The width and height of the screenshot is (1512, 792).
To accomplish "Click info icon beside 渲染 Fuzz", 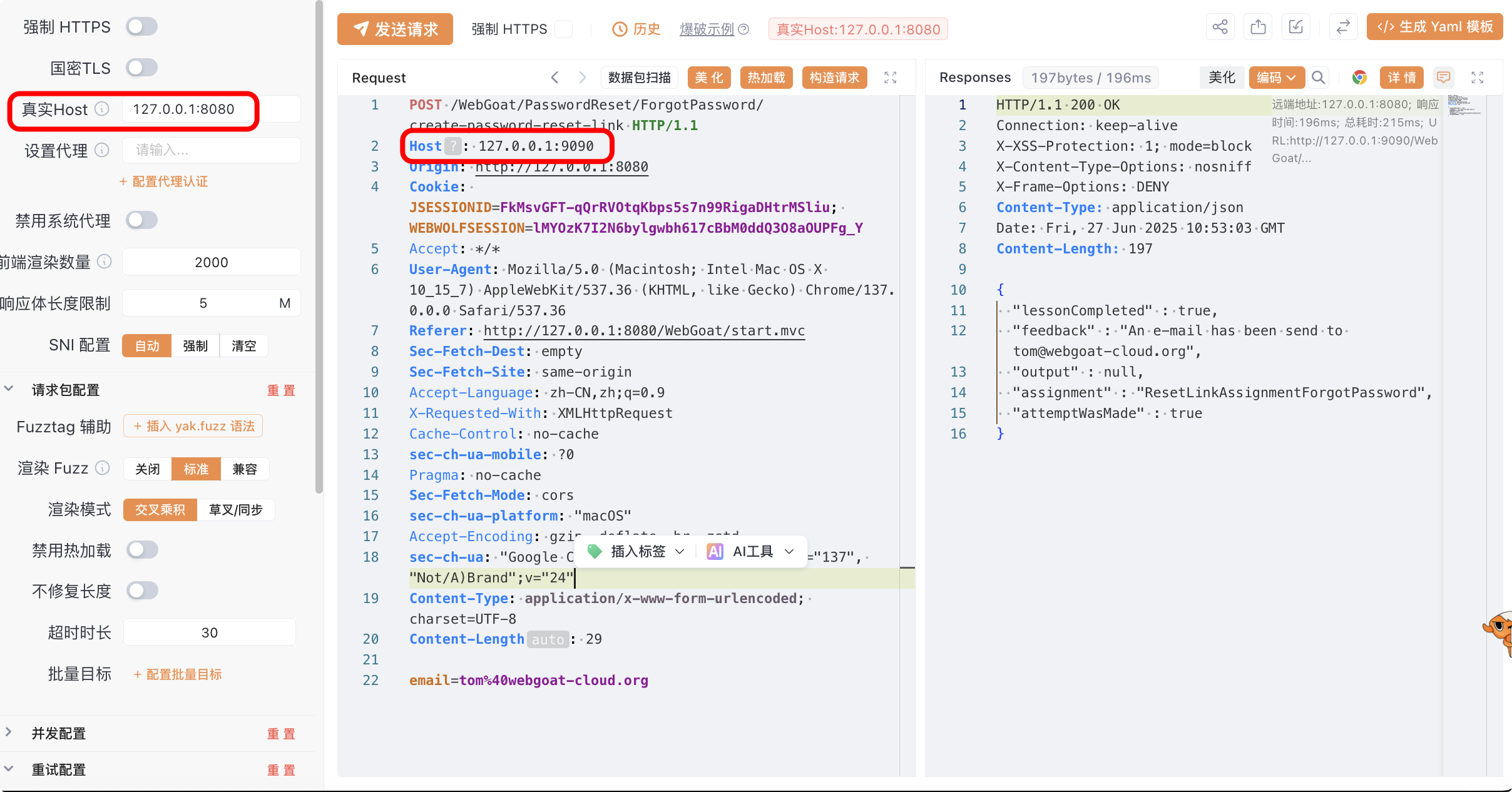I will pos(103,468).
